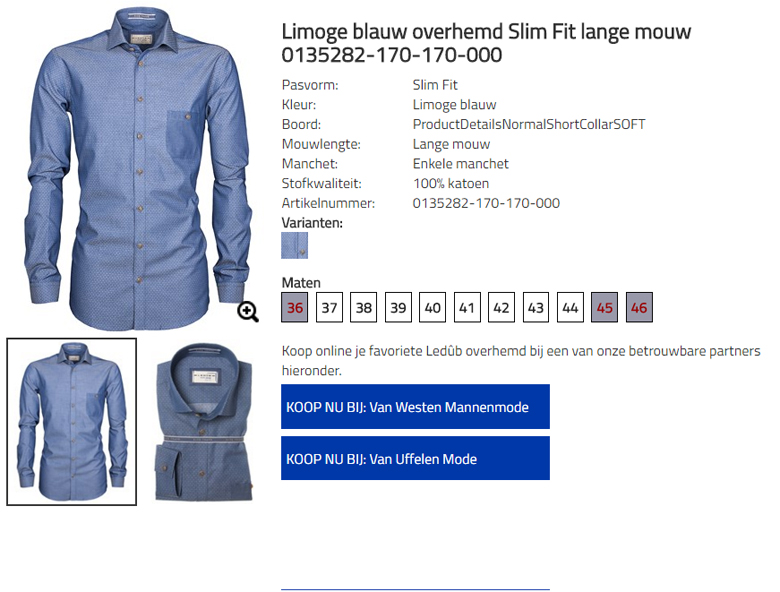Pick size 40
This screenshot has width=780, height=592.
tap(432, 307)
